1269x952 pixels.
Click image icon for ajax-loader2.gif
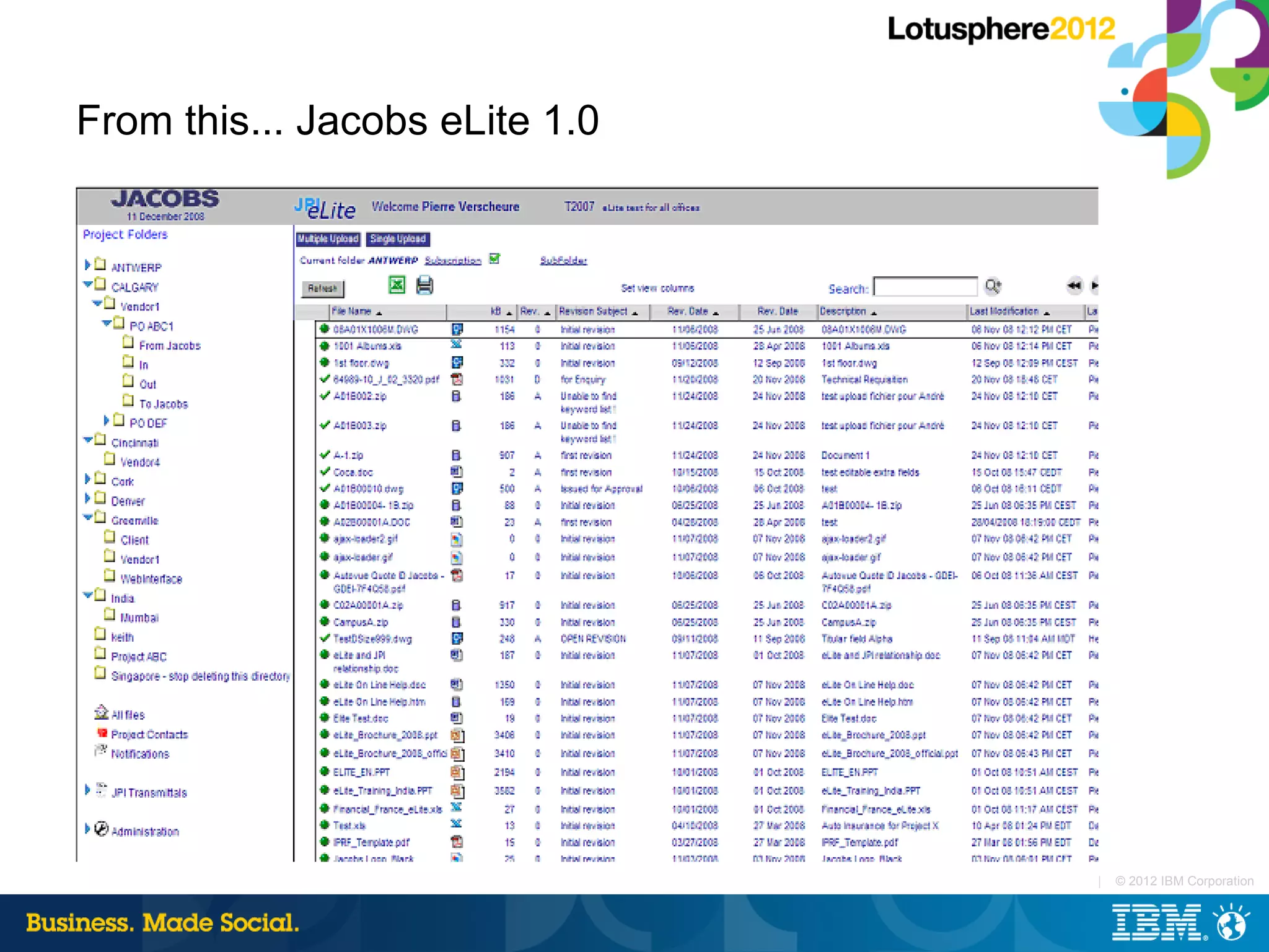[457, 539]
